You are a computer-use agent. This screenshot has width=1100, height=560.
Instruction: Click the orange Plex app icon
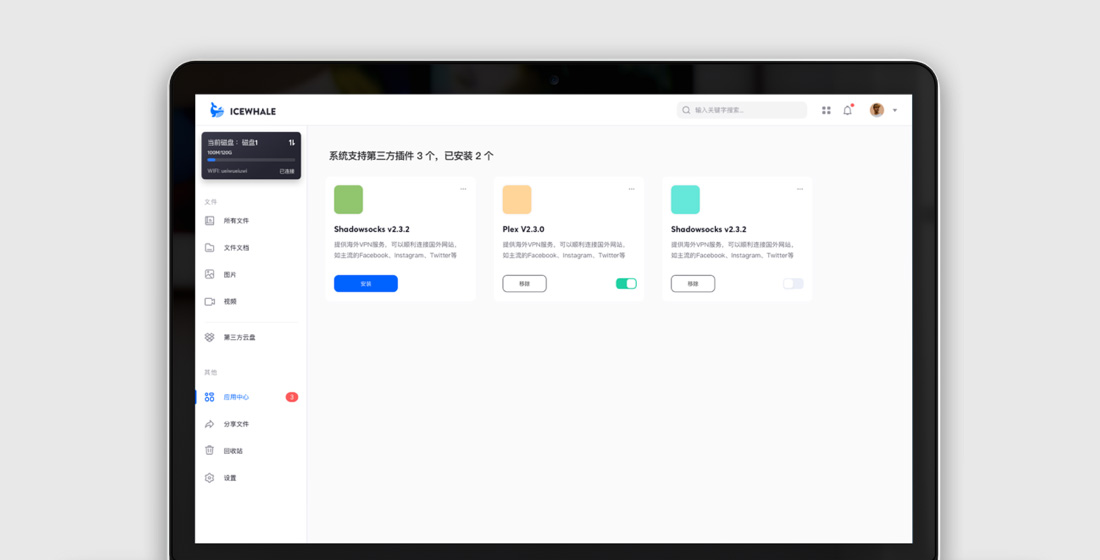(516, 199)
